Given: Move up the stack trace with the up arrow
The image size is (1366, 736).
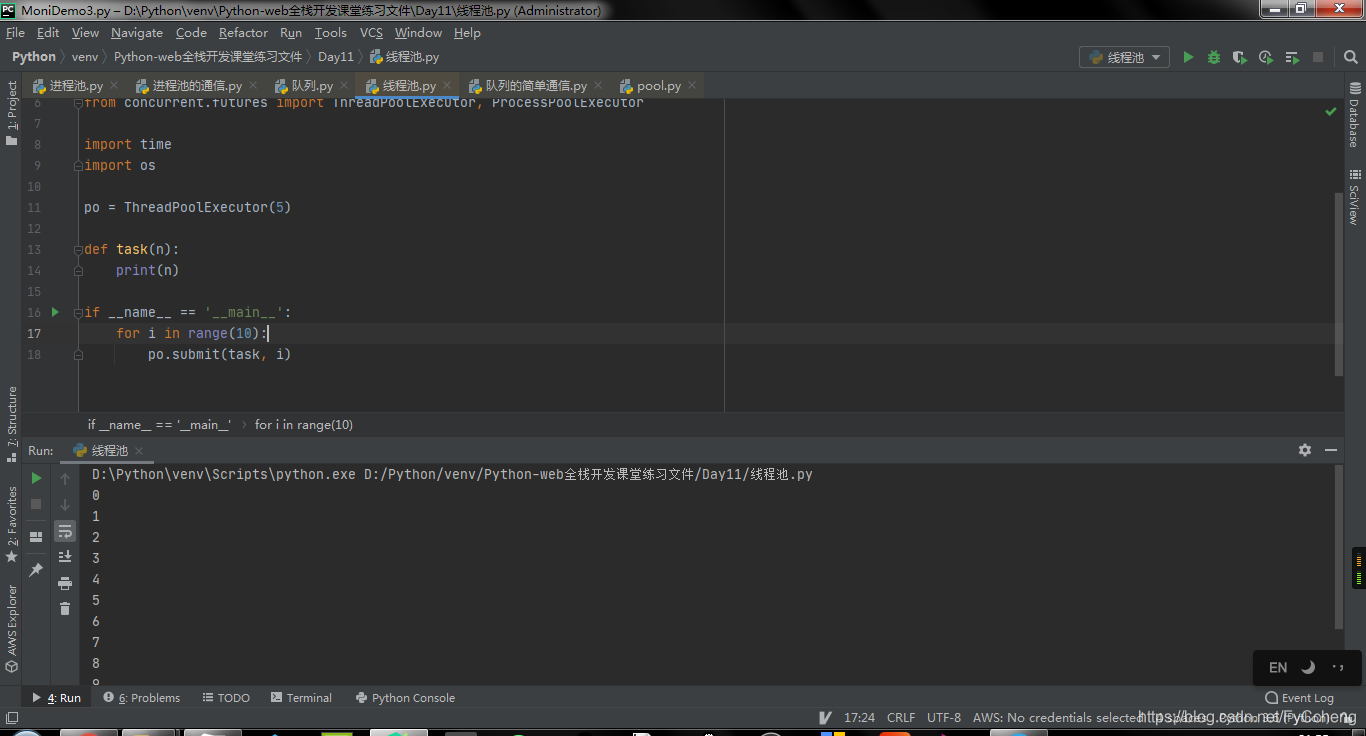Looking at the screenshot, I should point(65,478).
